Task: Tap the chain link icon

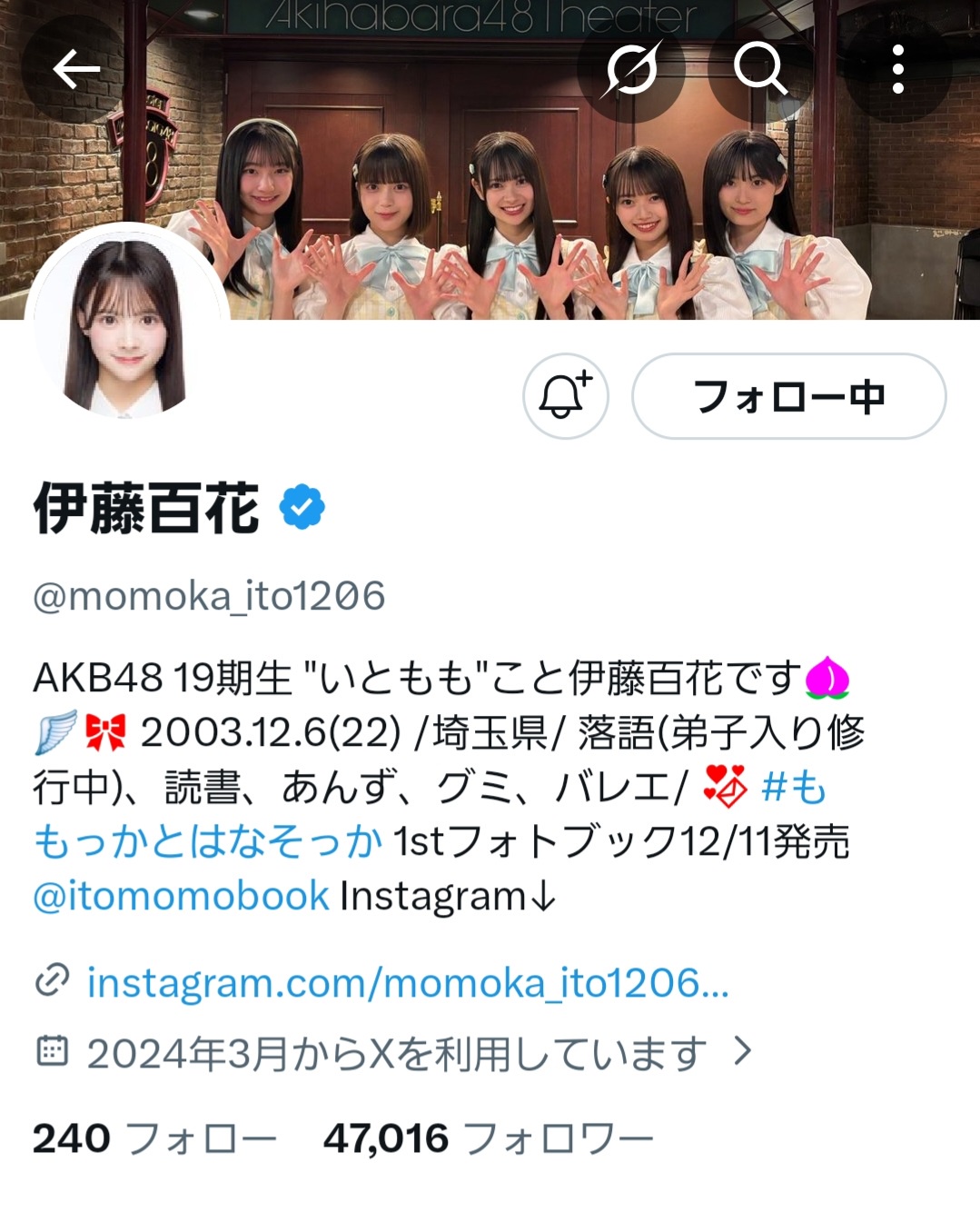Action: [52, 981]
